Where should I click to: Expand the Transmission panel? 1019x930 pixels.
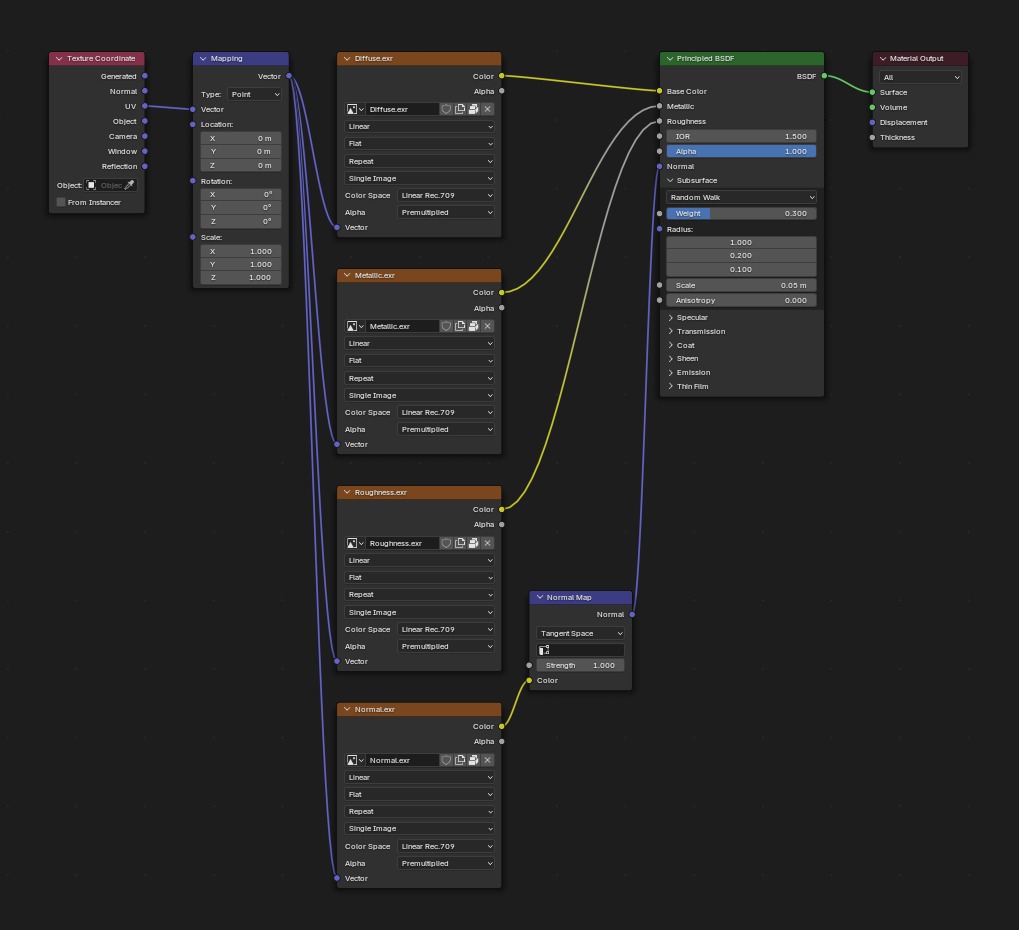coord(671,331)
